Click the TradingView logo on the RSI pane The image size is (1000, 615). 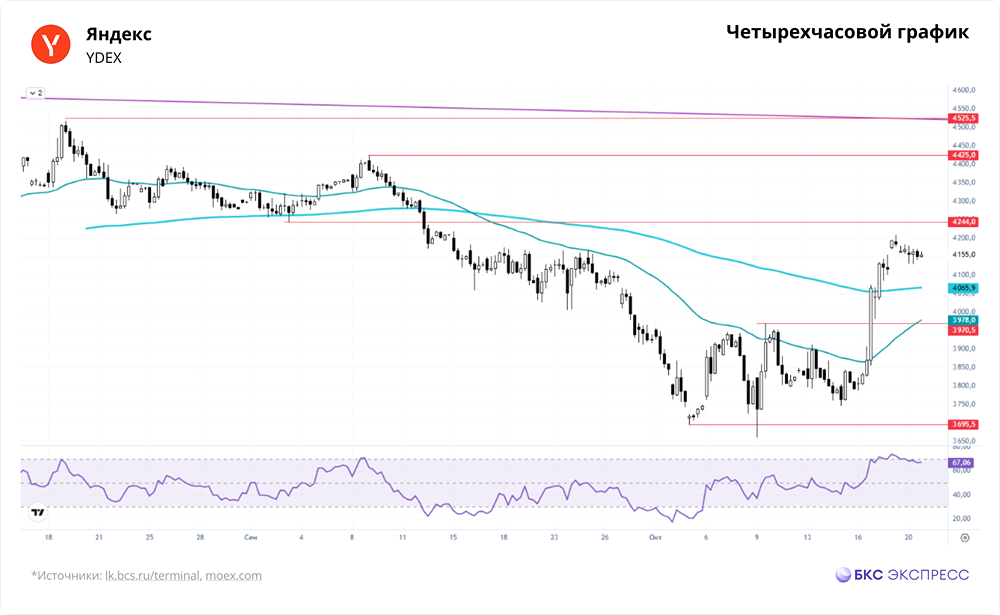38,512
